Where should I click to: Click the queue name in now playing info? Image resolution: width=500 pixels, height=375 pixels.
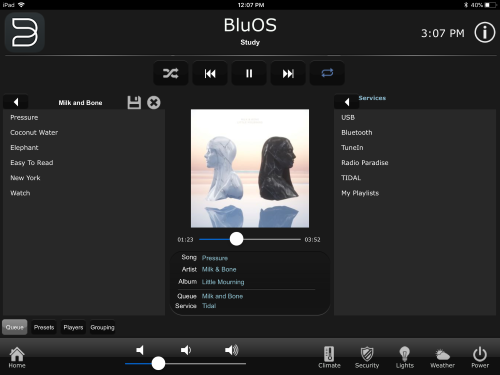pos(222,296)
